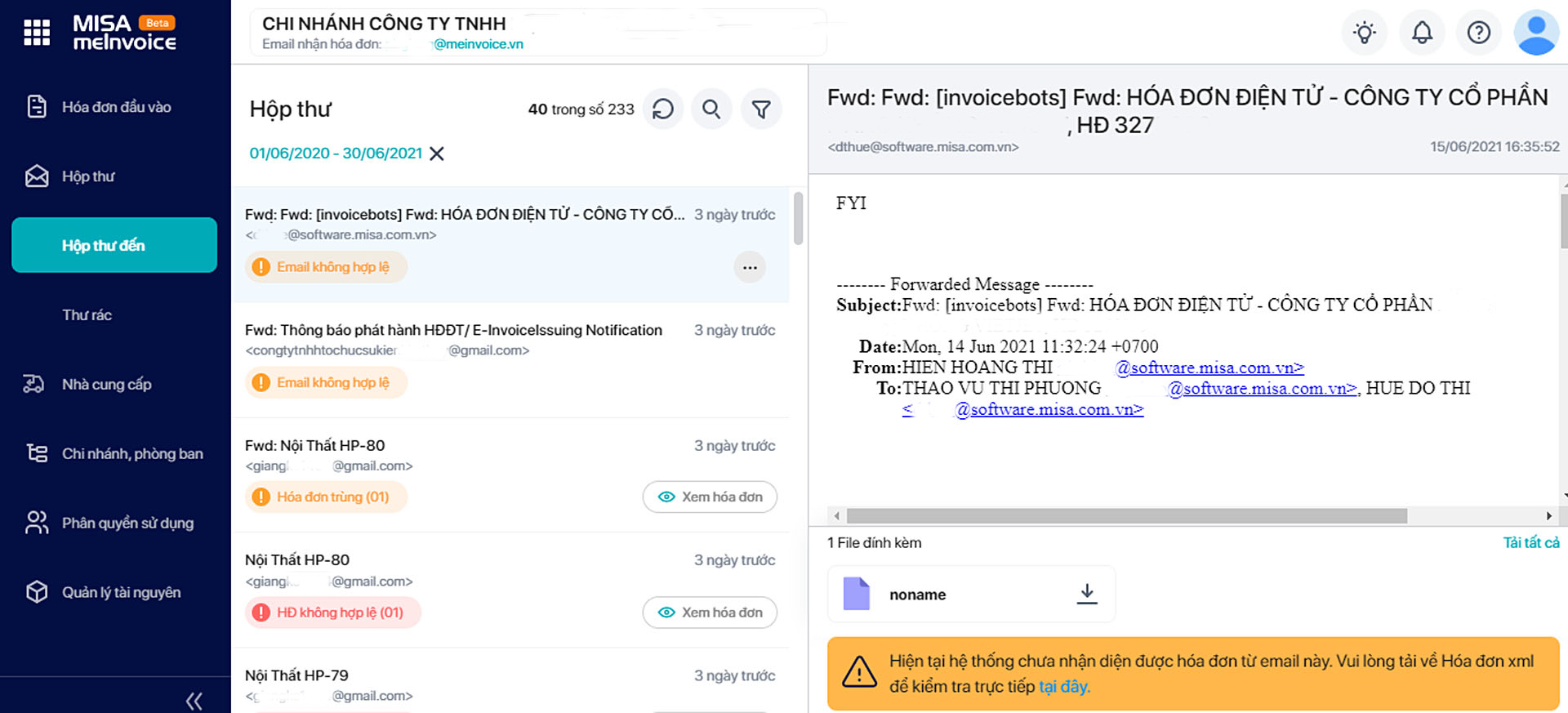Click the Phân quyền users icon
1568x713 pixels.
click(x=37, y=523)
